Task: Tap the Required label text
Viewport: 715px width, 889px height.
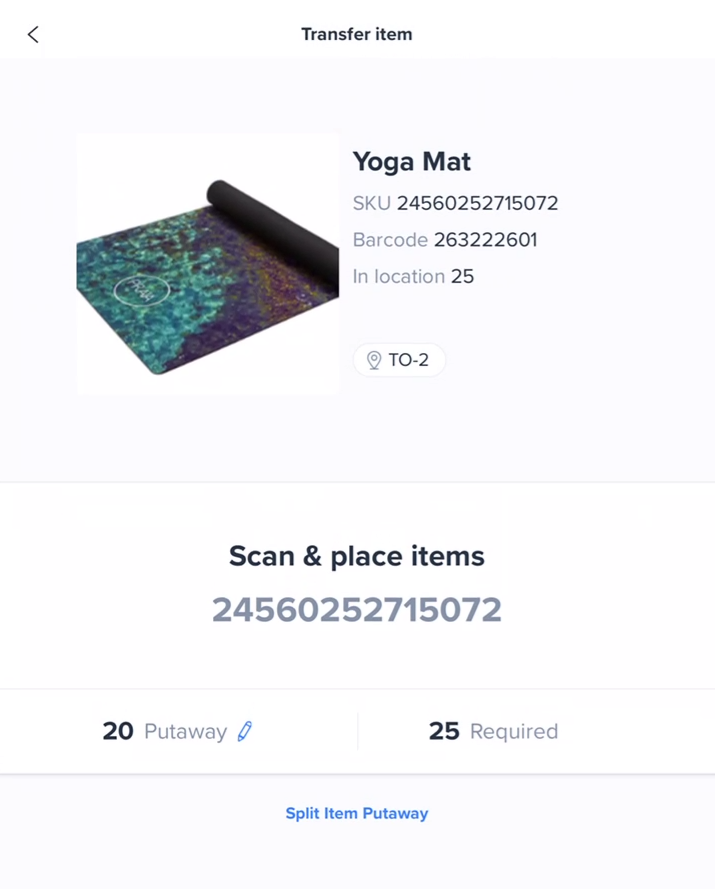Action: click(514, 731)
